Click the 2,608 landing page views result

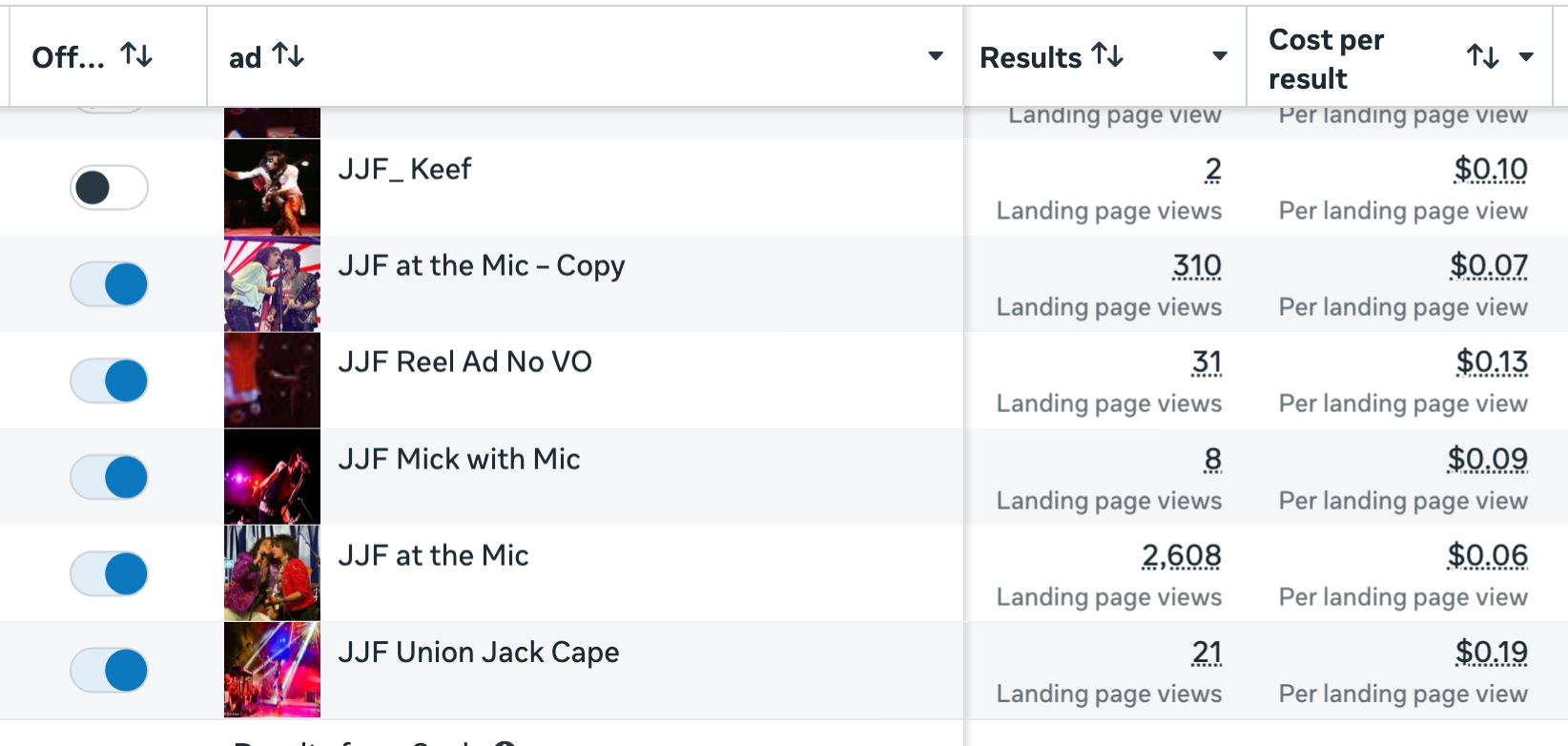(1181, 555)
